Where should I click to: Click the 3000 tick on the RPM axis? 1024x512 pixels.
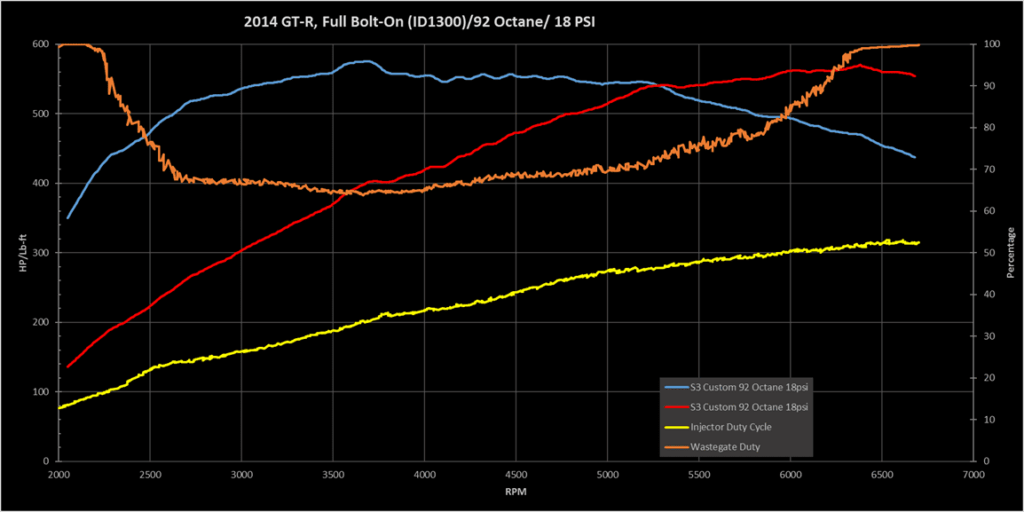click(242, 474)
